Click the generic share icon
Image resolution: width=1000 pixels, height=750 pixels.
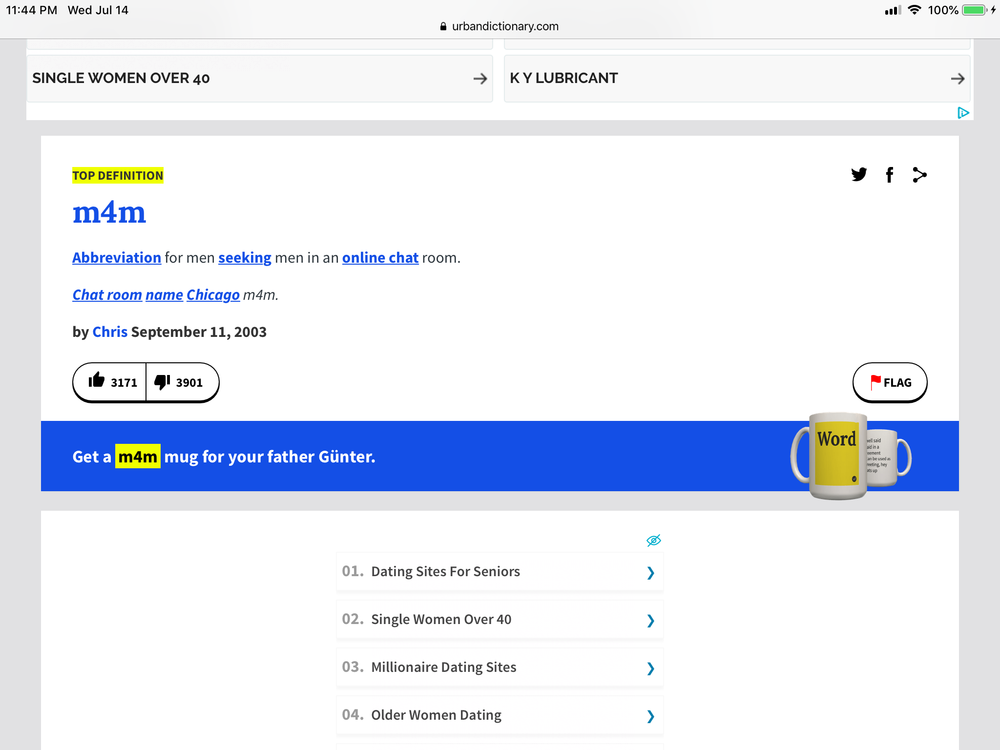click(919, 175)
